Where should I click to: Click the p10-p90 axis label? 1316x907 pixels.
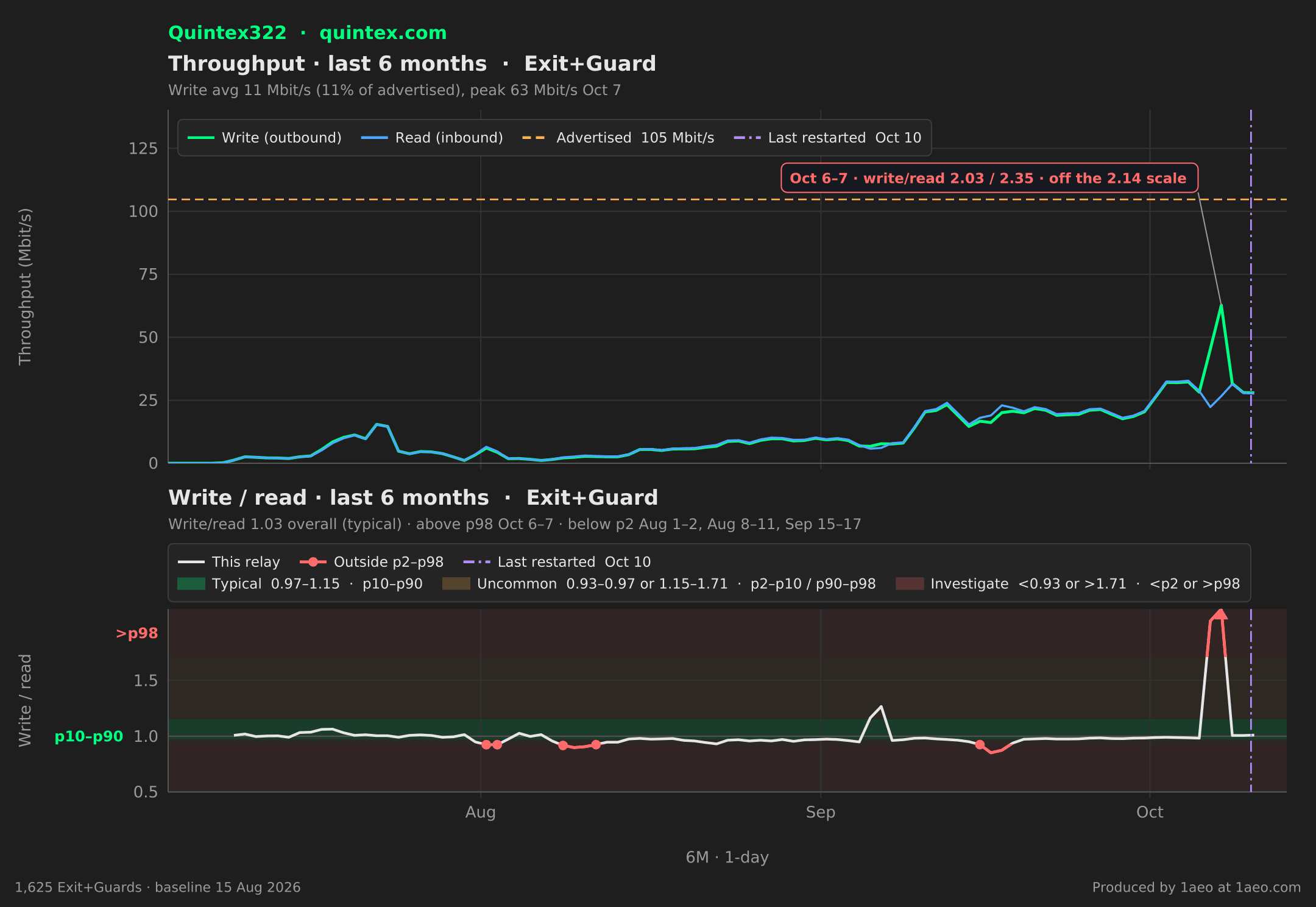pyautogui.click(x=89, y=736)
